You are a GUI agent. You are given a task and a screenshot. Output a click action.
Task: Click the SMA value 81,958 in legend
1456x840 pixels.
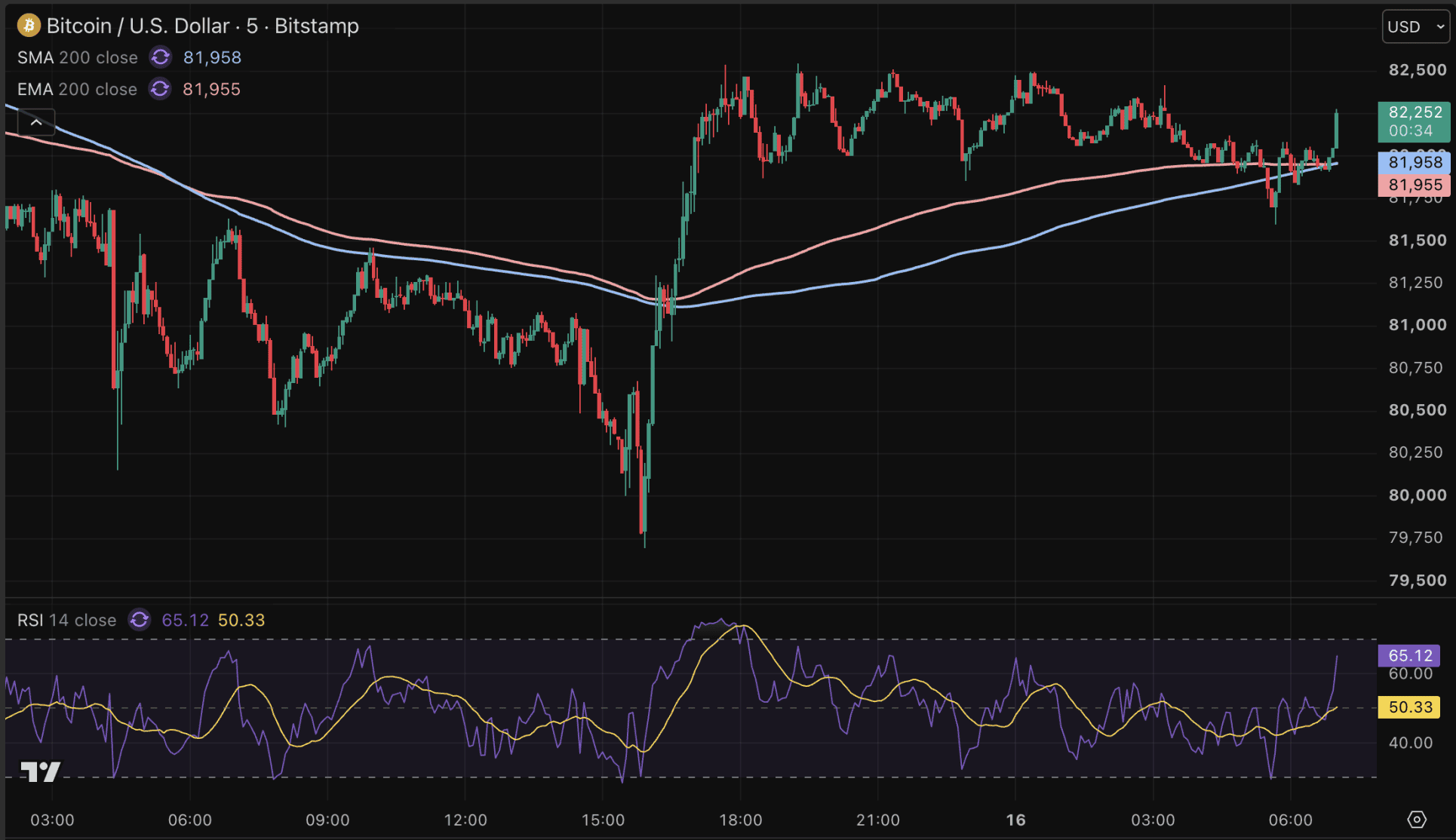click(x=213, y=57)
